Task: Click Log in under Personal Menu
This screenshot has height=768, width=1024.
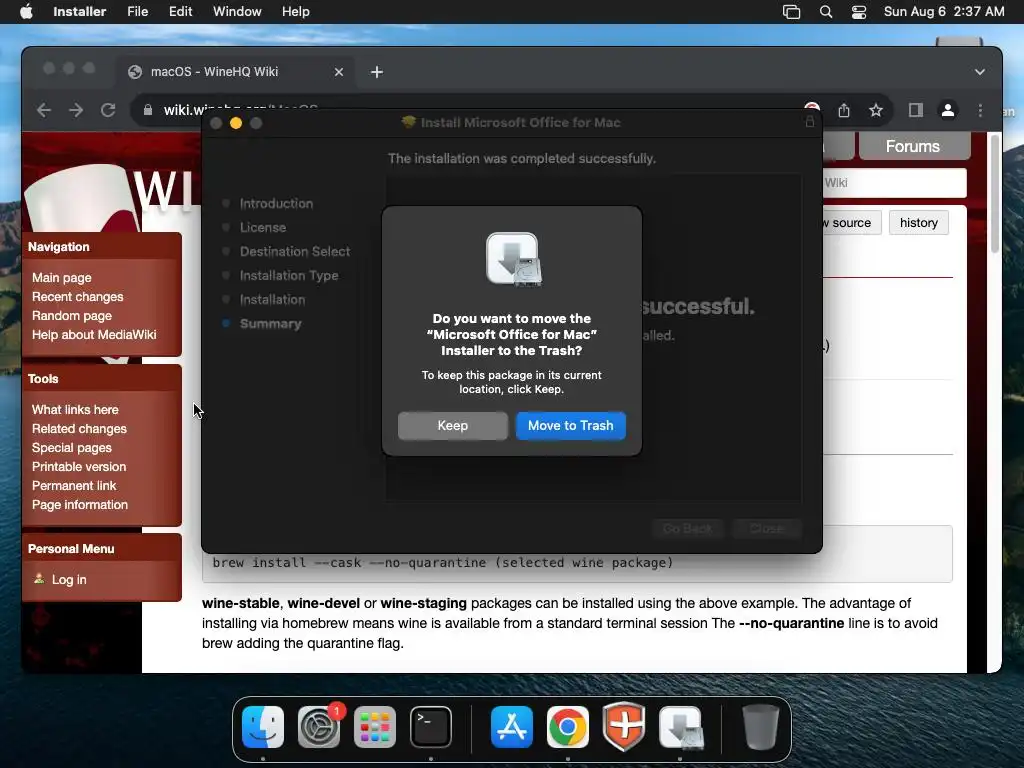Action: coord(69,579)
